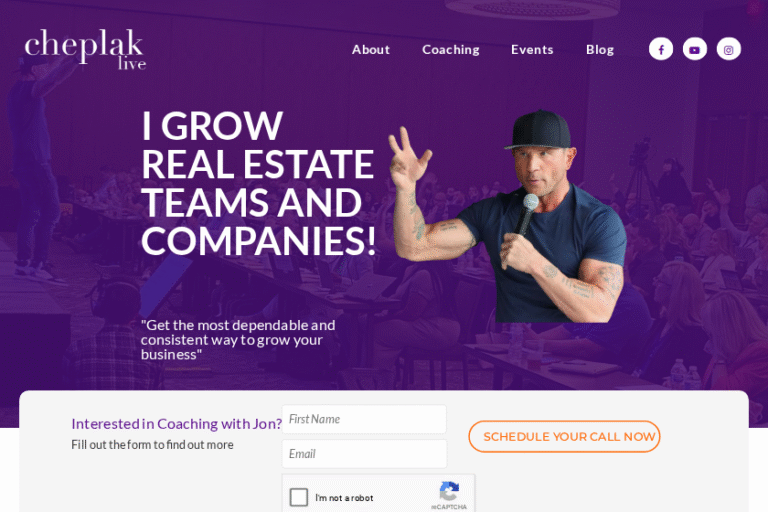Focus the Email input field
Viewport: 768px width, 512px height.
(364, 454)
